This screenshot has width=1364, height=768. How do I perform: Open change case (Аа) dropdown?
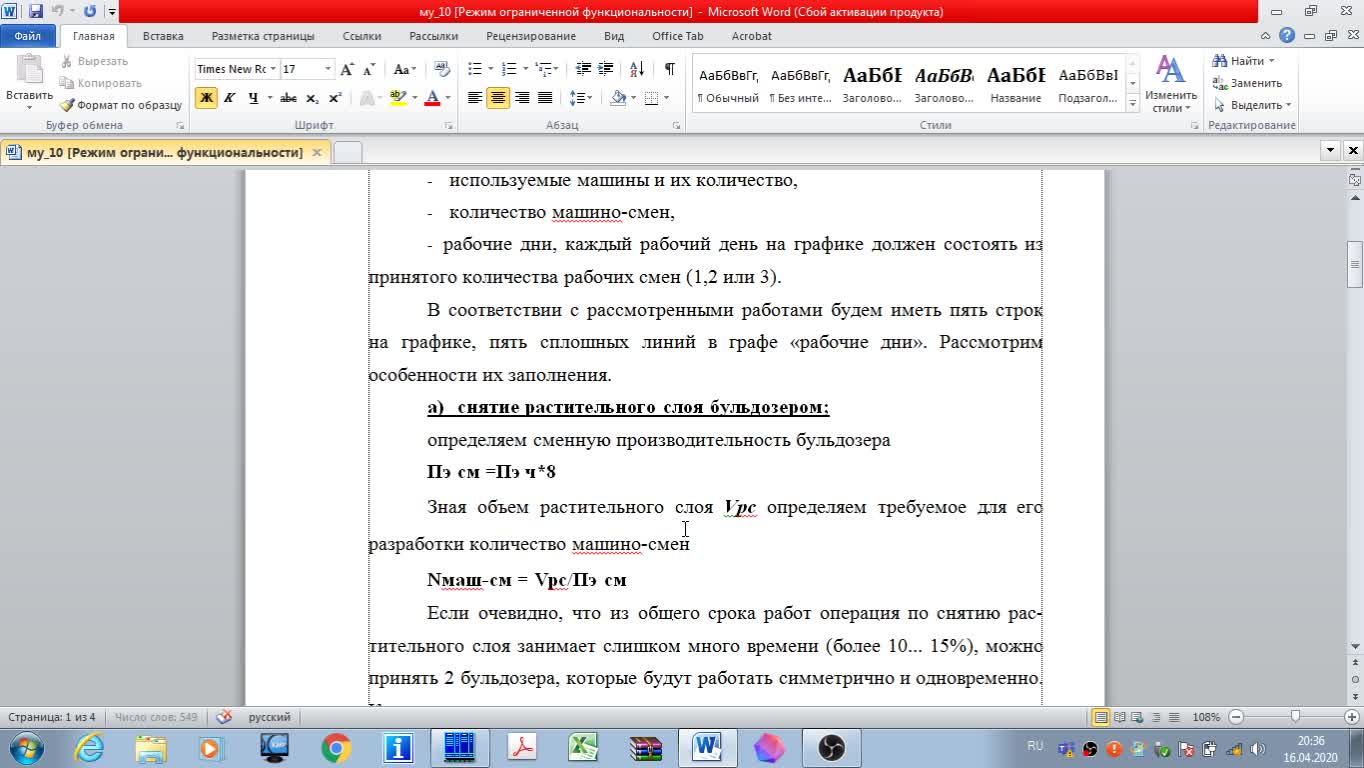click(405, 69)
